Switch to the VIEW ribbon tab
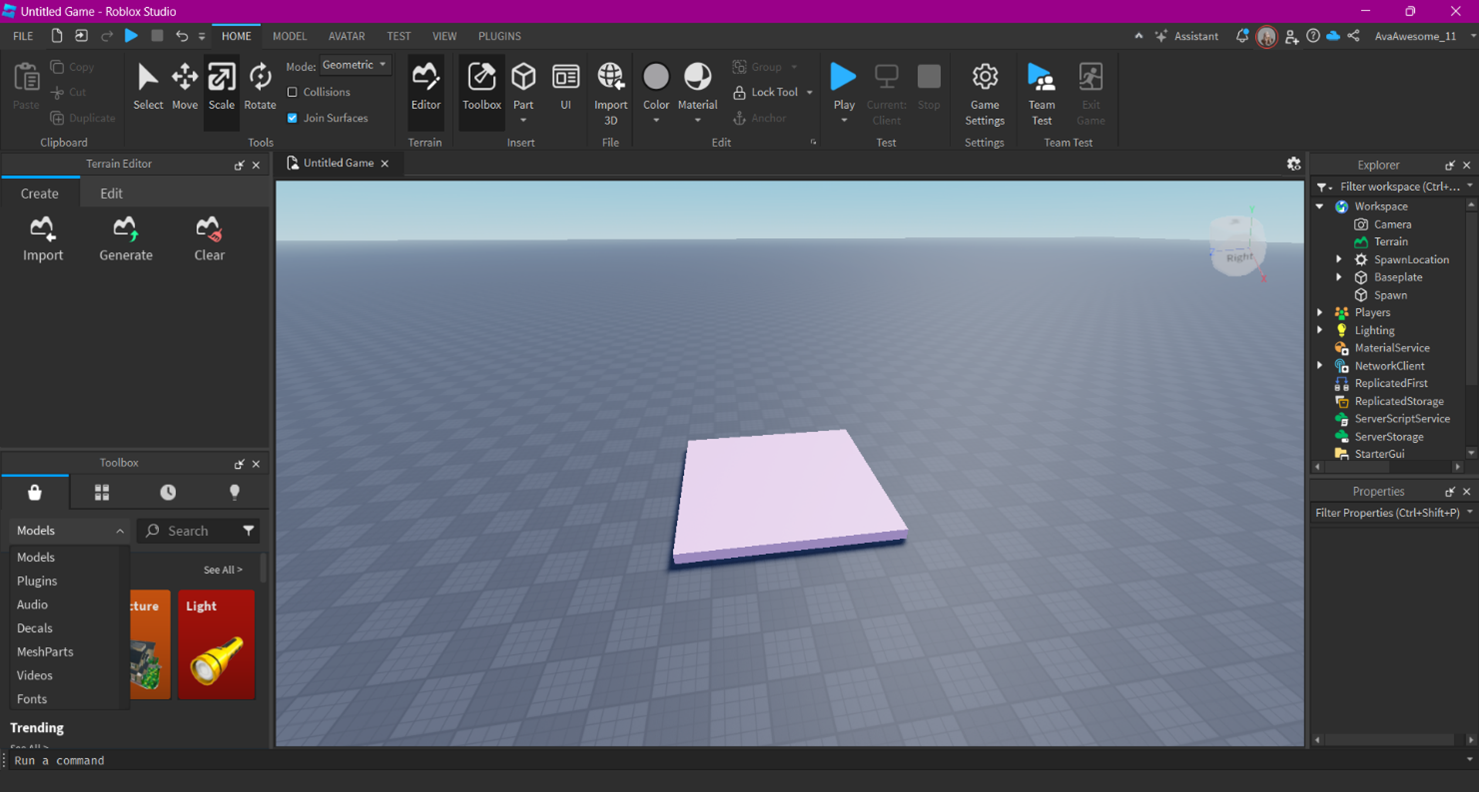1479x792 pixels. (x=444, y=36)
